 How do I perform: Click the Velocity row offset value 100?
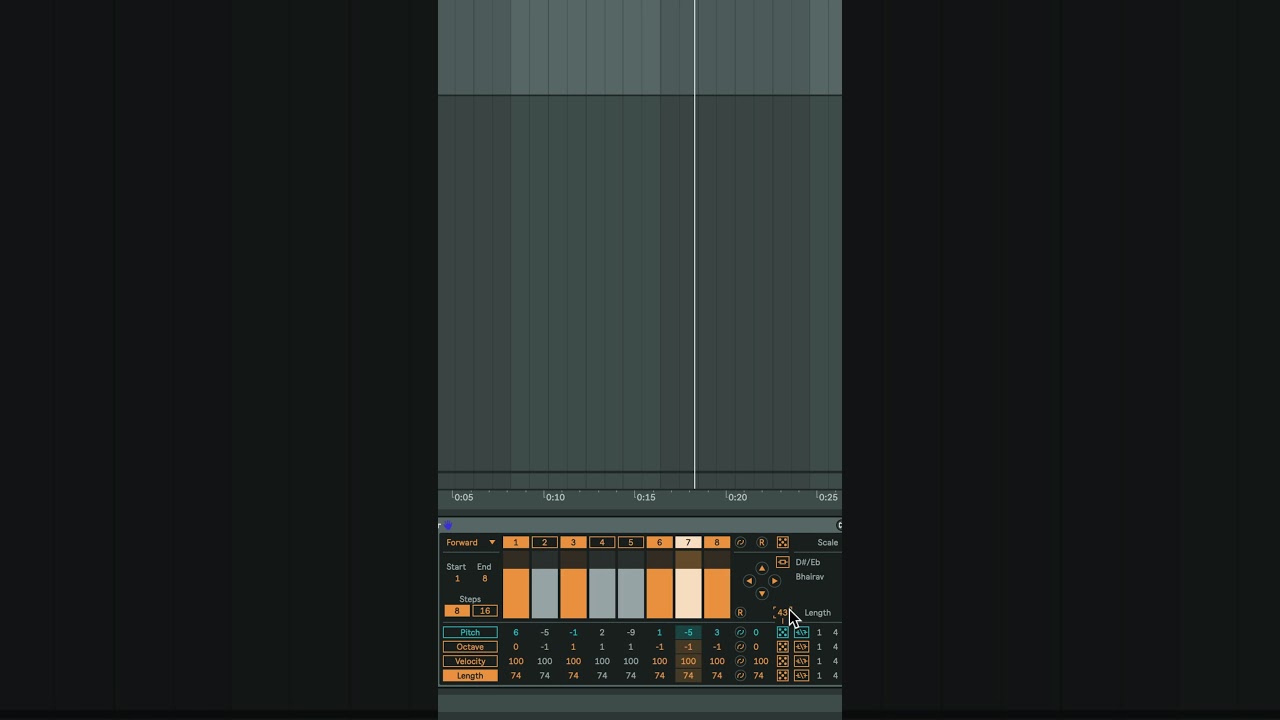coord(760,661)
